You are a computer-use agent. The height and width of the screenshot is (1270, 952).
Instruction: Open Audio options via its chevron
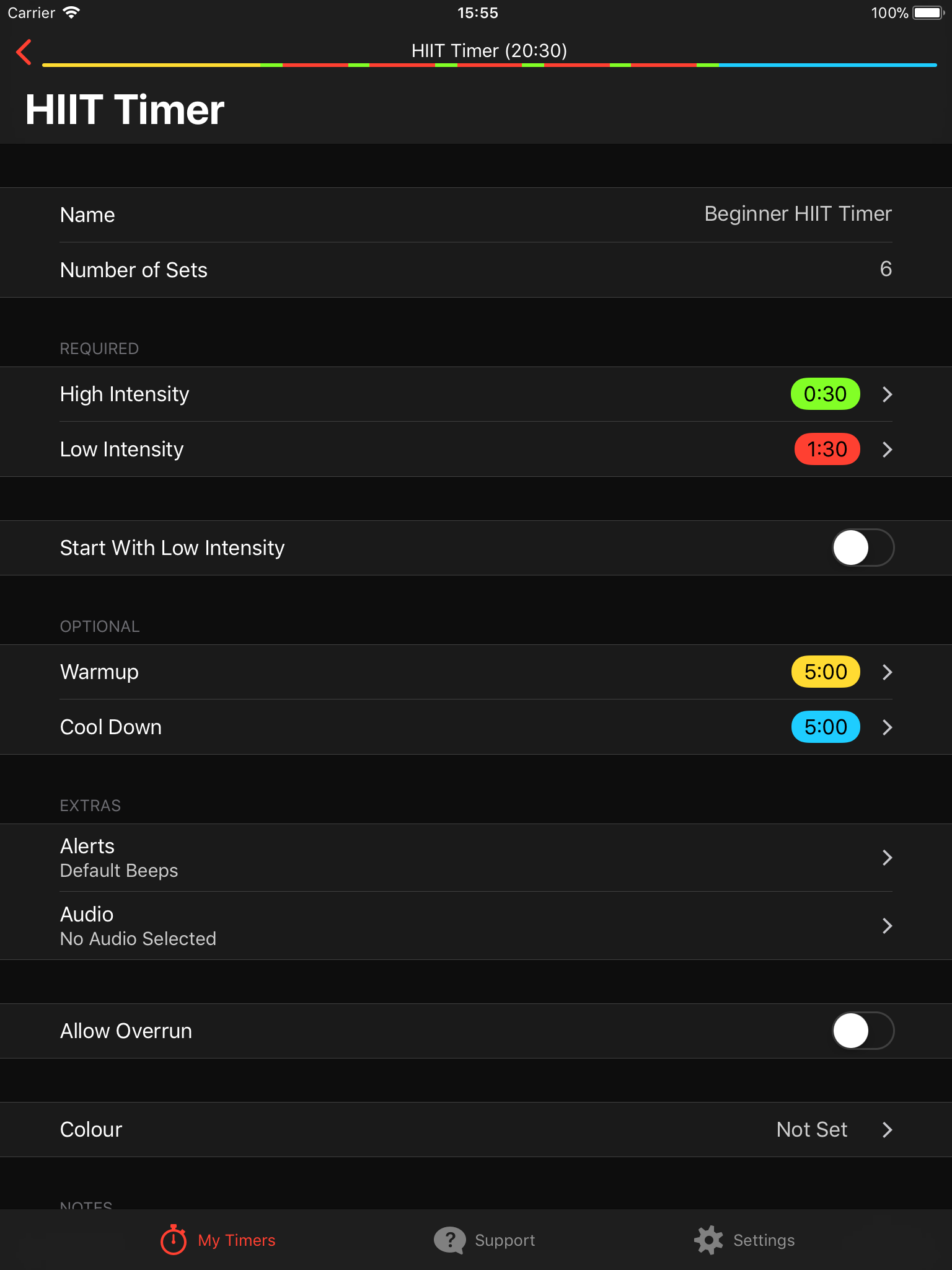click(x=887, y=926)
